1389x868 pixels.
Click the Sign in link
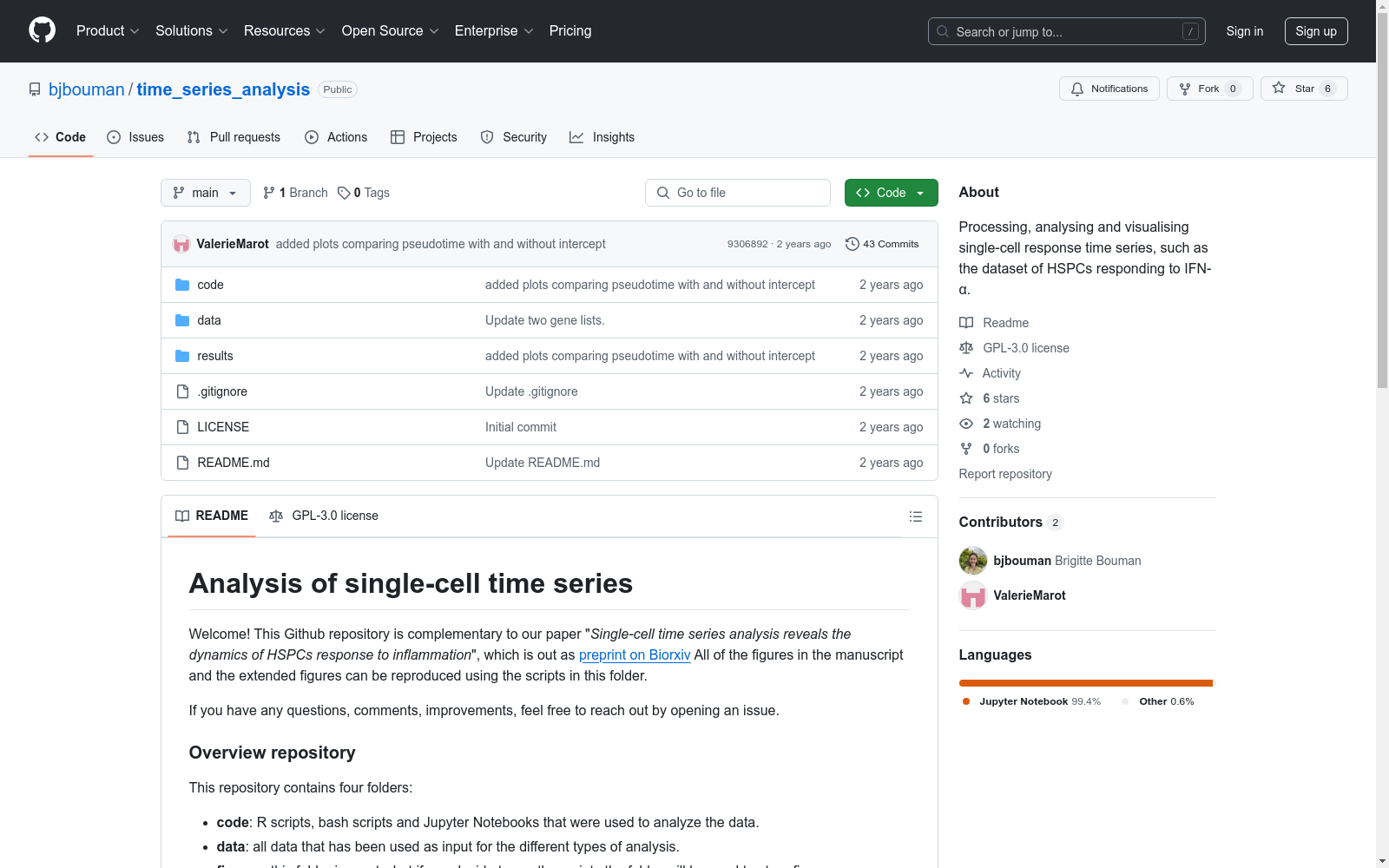(x=1245, y=31)
